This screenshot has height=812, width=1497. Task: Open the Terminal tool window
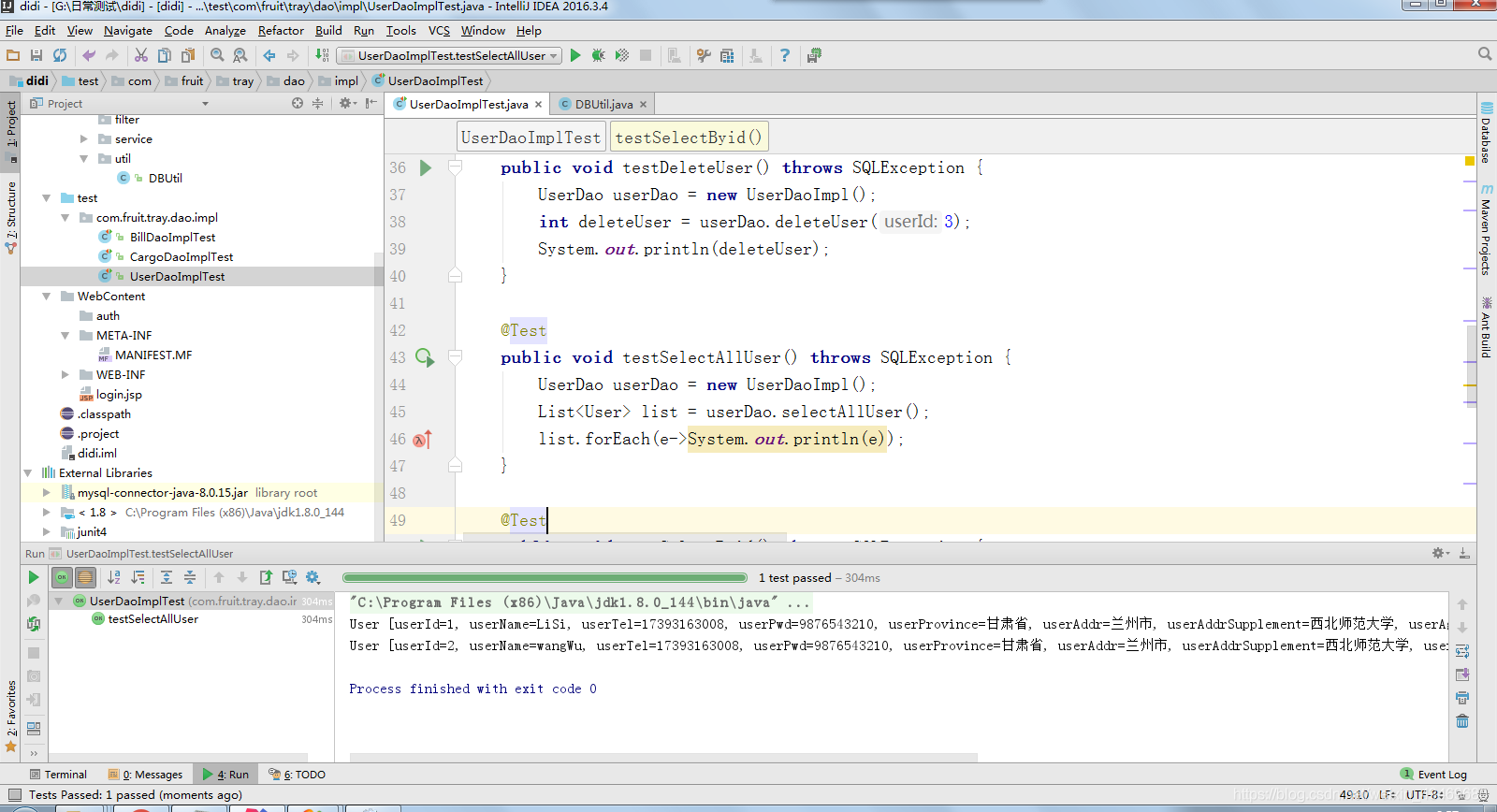(x=58, y=774)
